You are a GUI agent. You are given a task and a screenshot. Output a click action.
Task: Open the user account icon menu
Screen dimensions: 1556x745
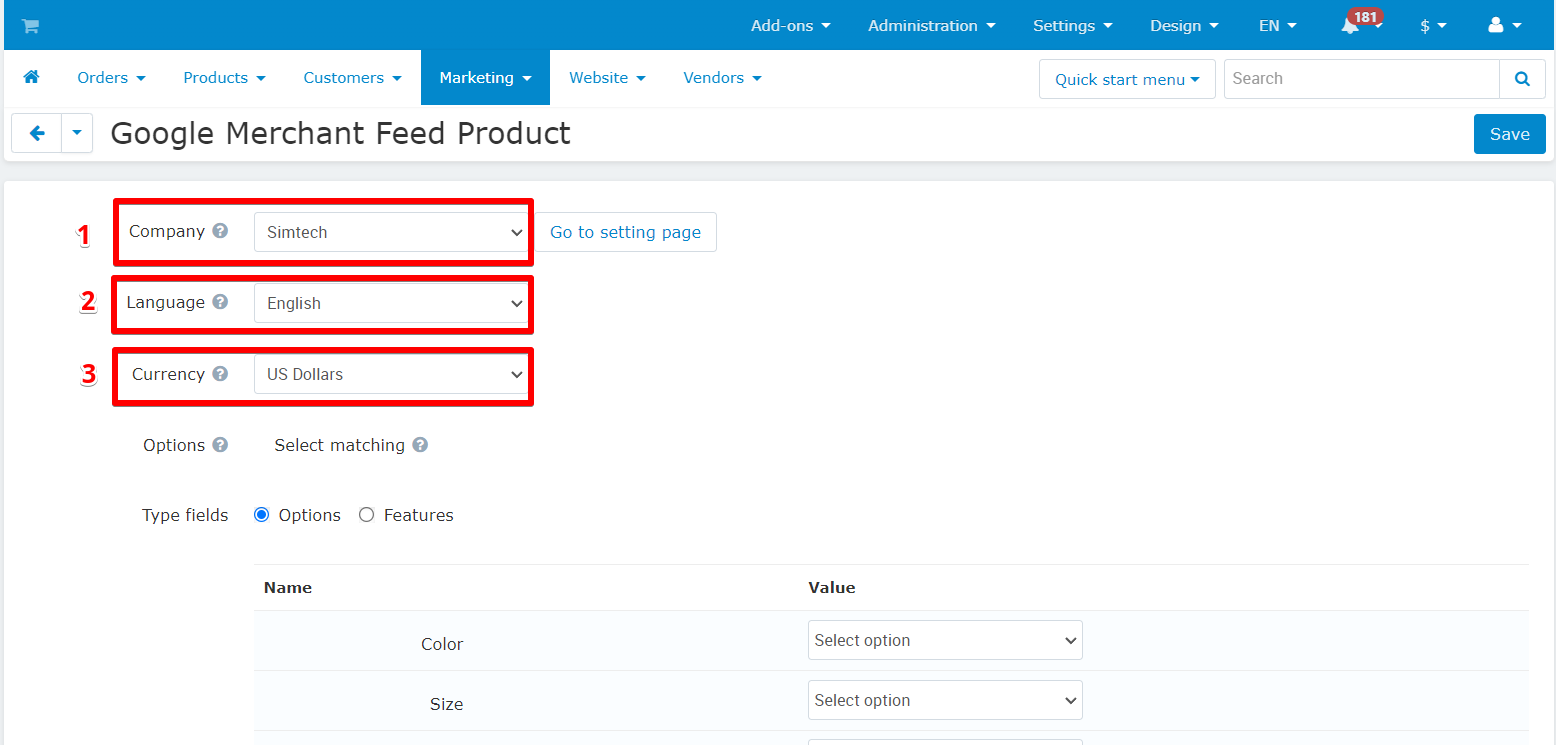pyautogui.click(x=1505, y=26)
